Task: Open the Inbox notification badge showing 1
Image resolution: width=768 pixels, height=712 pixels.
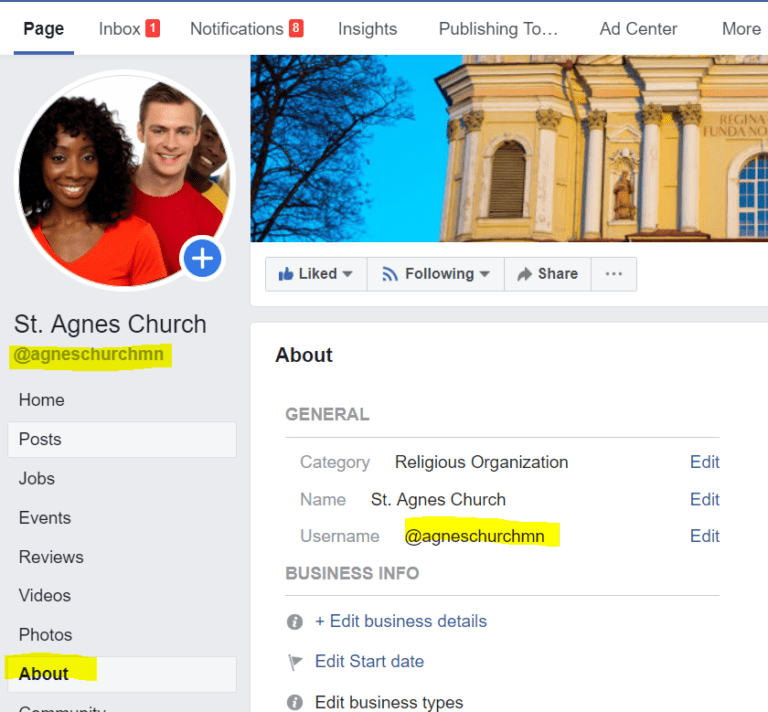Action: (153, 28)
